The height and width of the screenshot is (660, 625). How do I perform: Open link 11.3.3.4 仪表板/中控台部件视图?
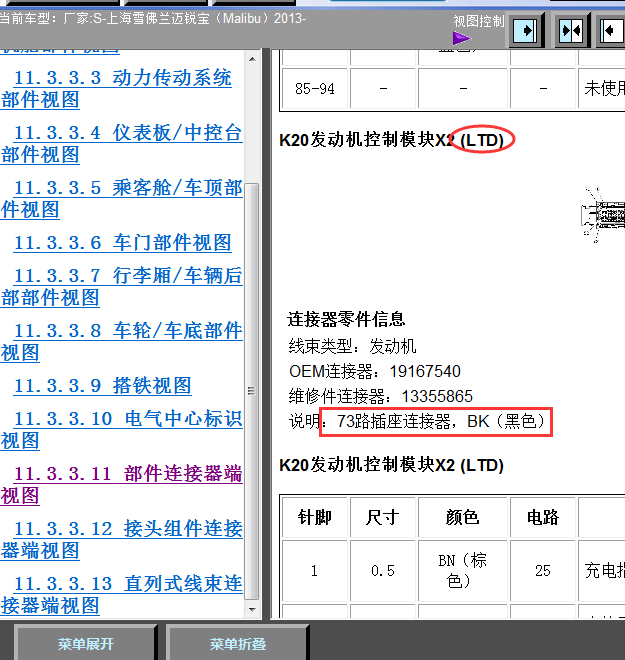(x=122, y=144)
